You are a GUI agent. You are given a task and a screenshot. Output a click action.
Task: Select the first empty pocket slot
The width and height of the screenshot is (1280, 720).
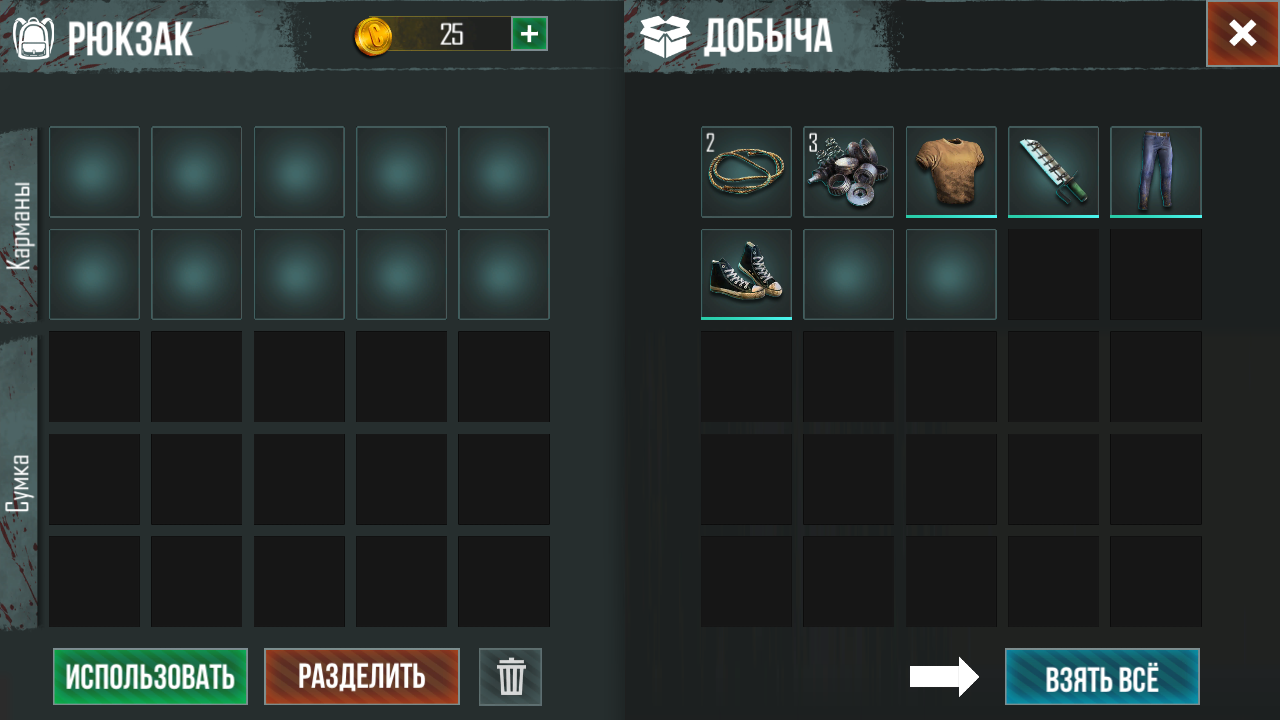point(94,172)
